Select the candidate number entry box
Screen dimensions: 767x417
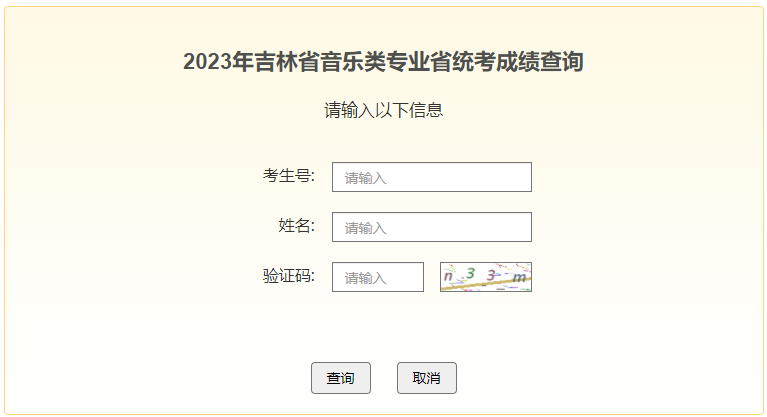click(431, 177)
